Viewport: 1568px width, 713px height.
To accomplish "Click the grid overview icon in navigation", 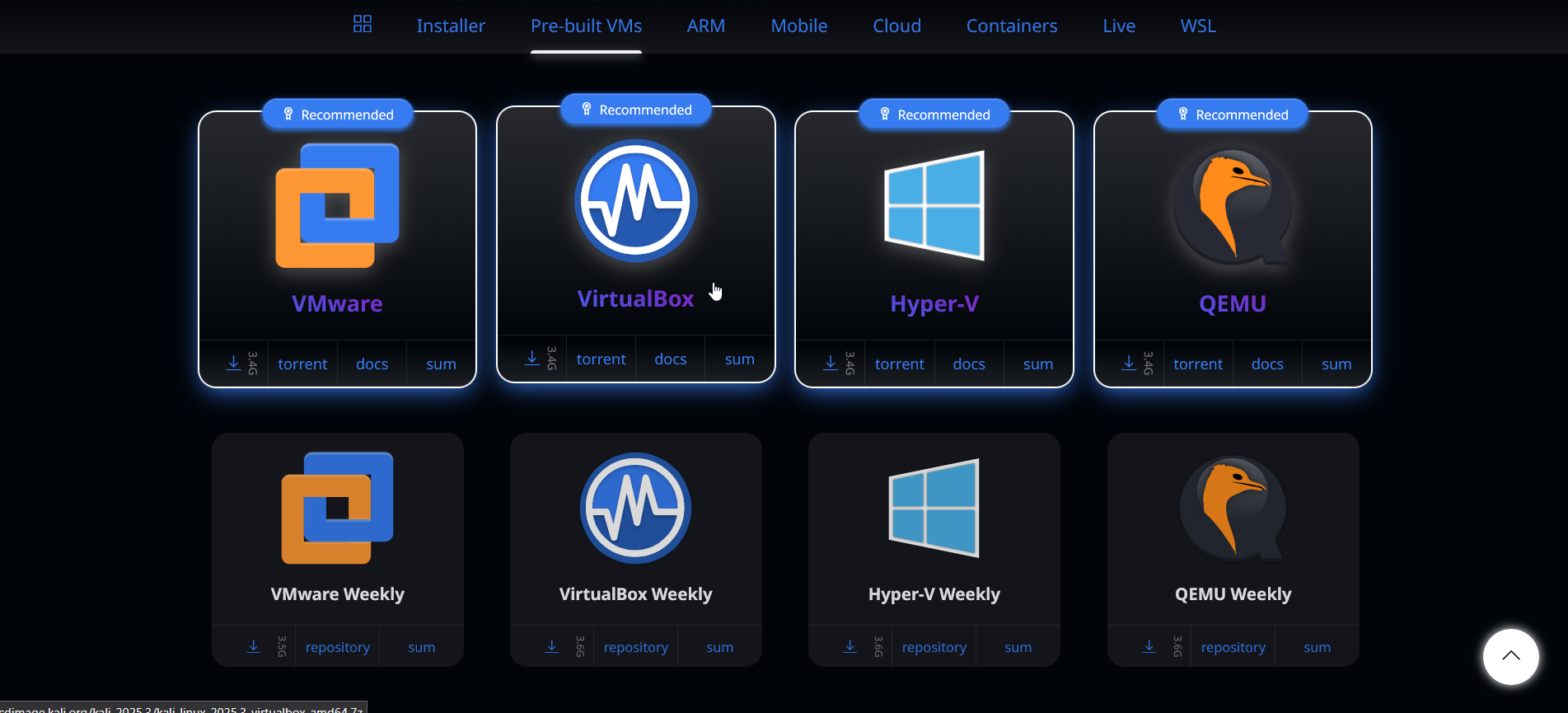I will coord(363,24).
